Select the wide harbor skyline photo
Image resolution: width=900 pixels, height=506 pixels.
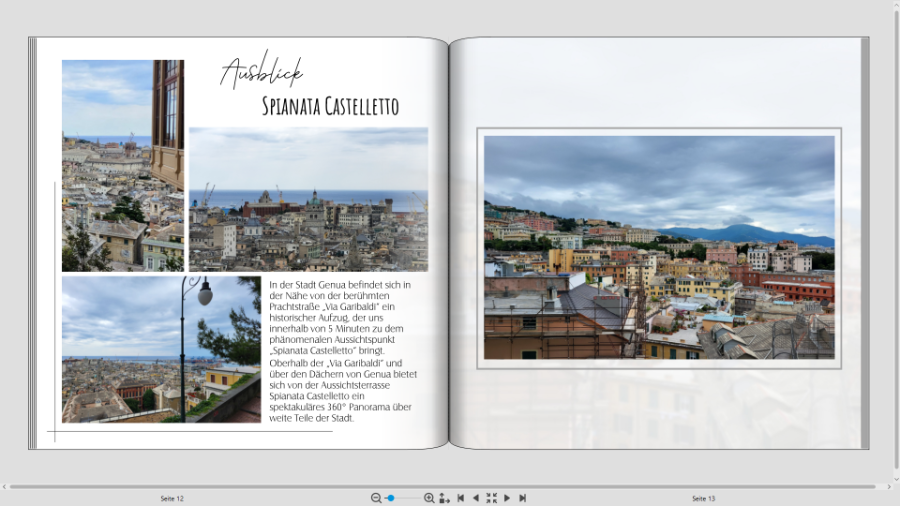(308, 199)
